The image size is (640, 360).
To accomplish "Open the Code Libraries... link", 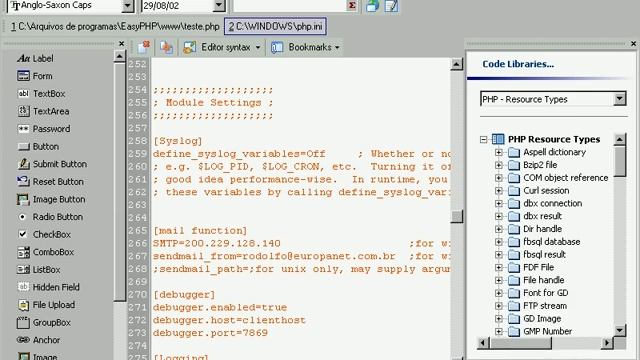I will point(518,64).
